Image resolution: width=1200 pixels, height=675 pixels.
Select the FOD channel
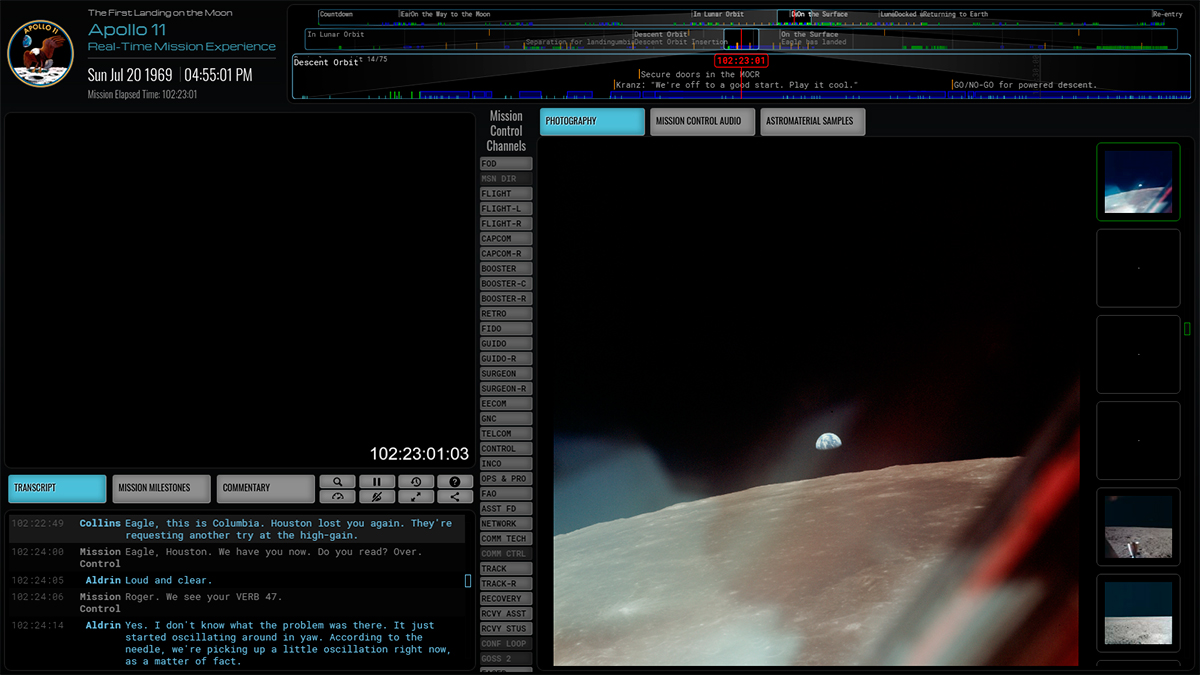(506, 164)
